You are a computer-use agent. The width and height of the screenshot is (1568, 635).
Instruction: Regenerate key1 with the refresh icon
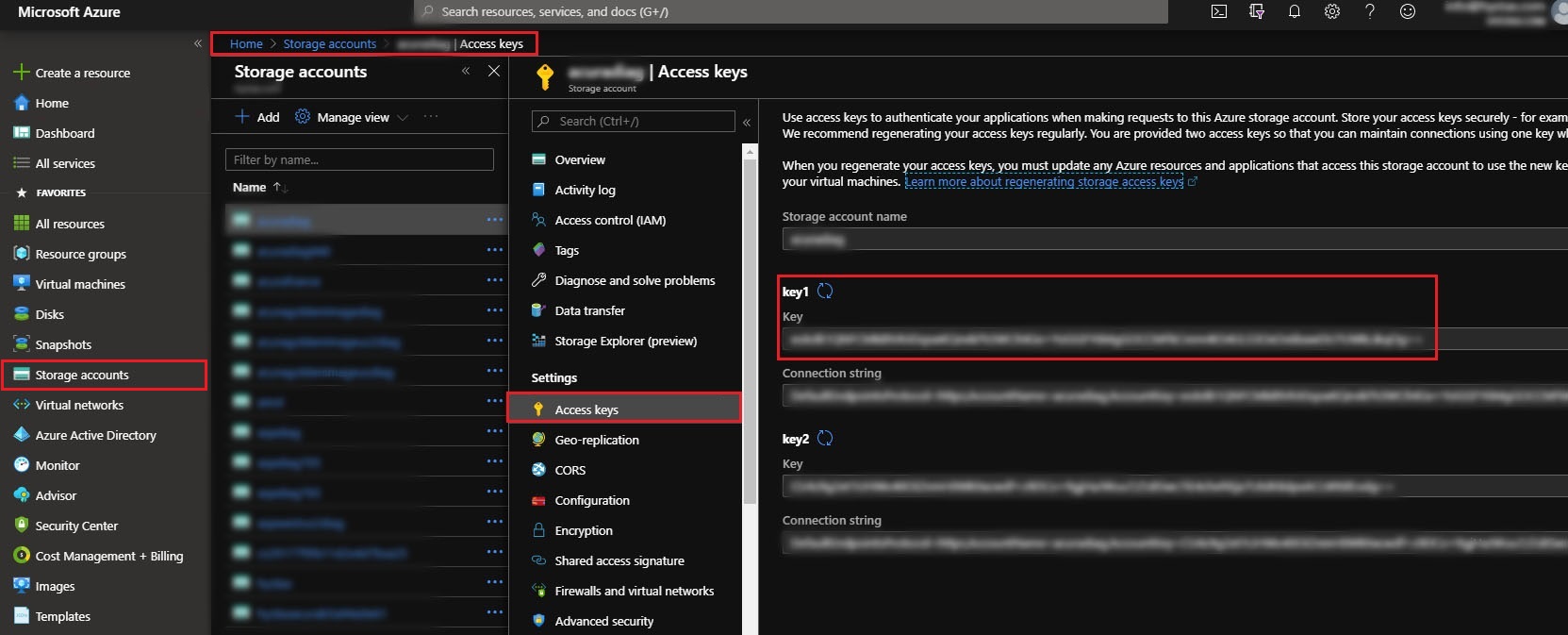coord(825,291)
